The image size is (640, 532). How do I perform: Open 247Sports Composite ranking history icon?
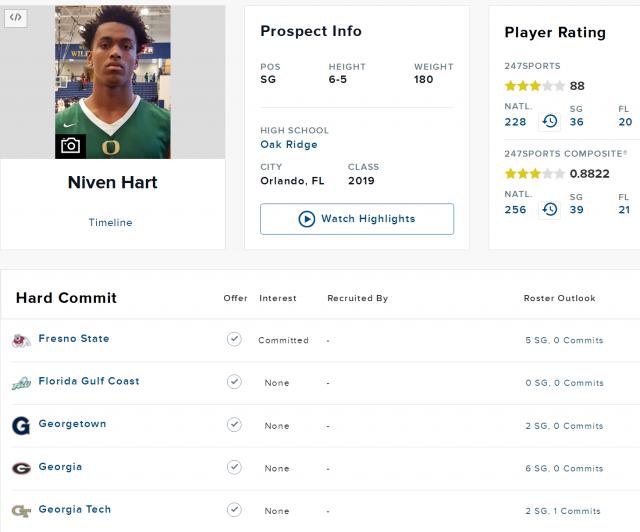[x=549, y=210]
